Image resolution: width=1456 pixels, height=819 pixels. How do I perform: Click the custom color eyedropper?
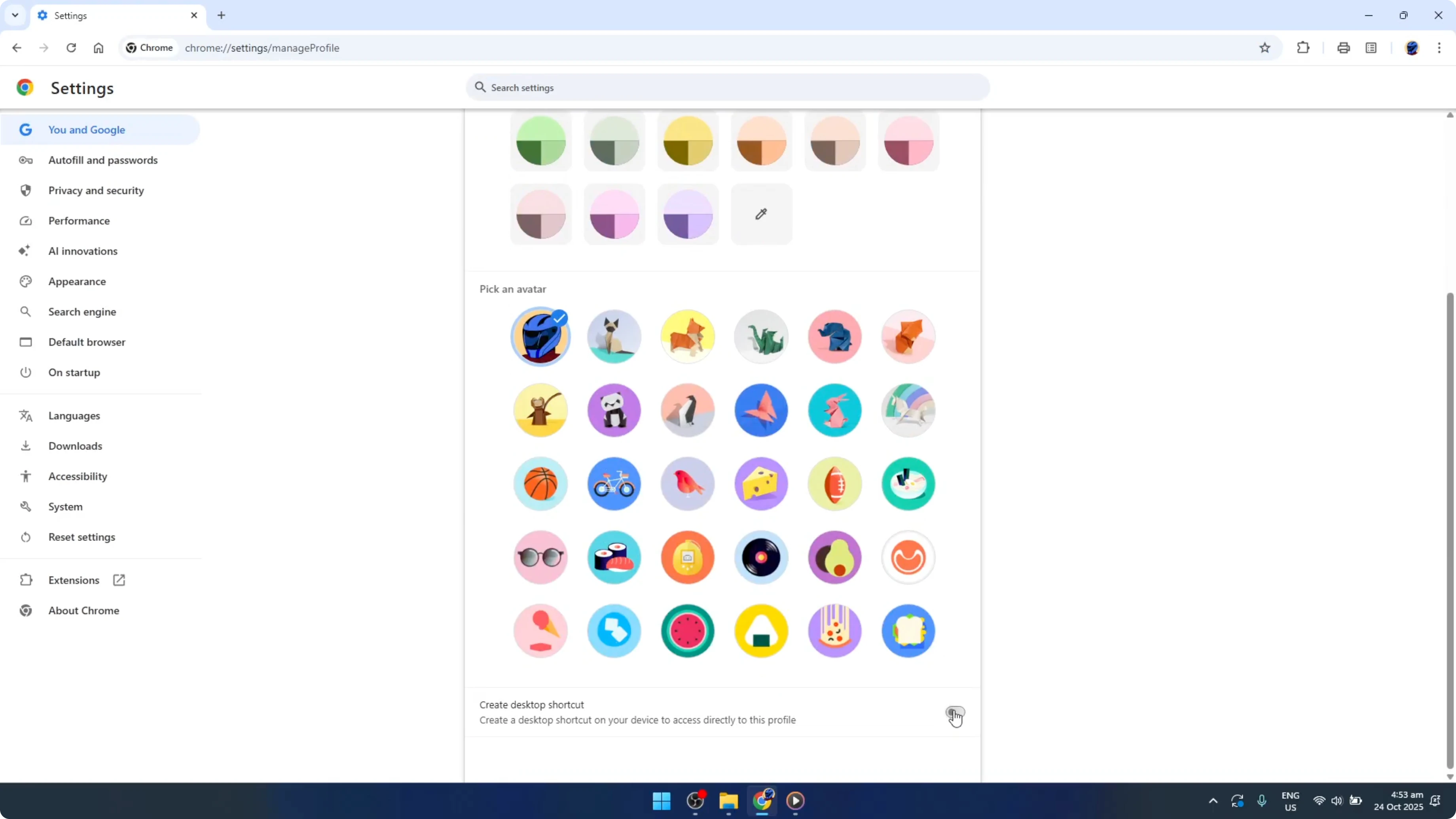(761, 214)
